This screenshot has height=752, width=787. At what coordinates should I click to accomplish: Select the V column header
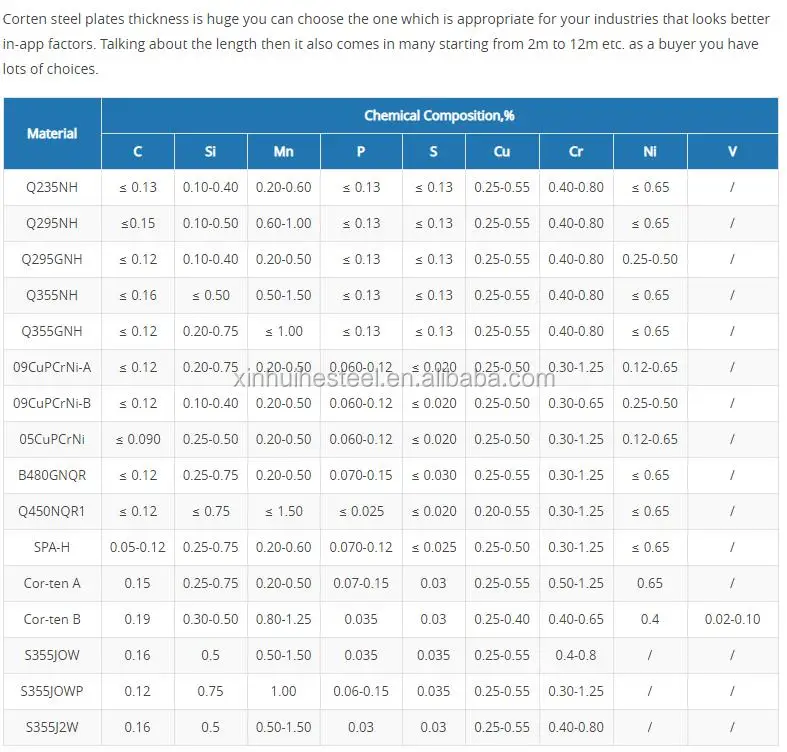tap(732, 151)
